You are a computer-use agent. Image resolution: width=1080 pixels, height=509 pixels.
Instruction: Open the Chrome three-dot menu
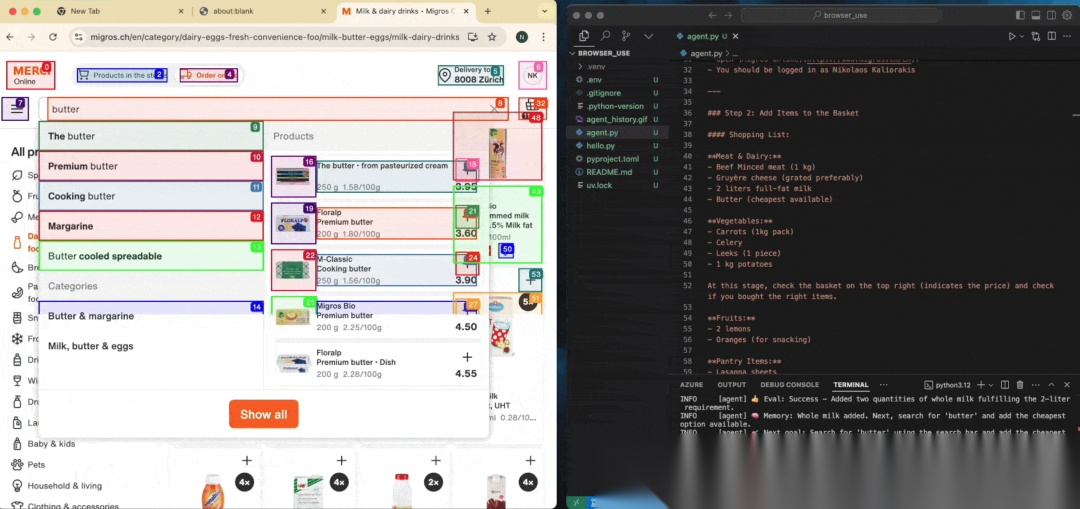(543, 37)
